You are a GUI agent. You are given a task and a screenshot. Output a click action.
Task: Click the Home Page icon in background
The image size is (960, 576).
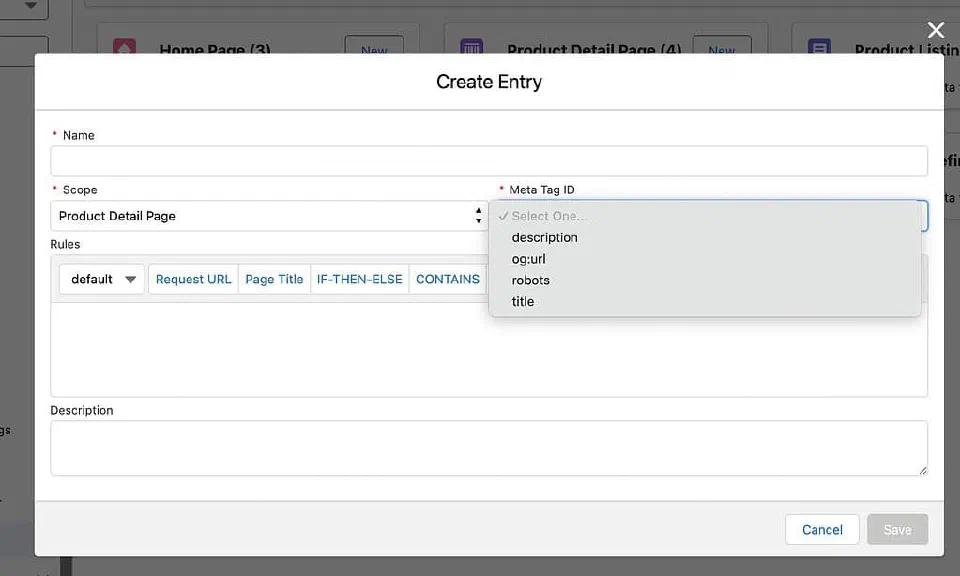(124, 47)
